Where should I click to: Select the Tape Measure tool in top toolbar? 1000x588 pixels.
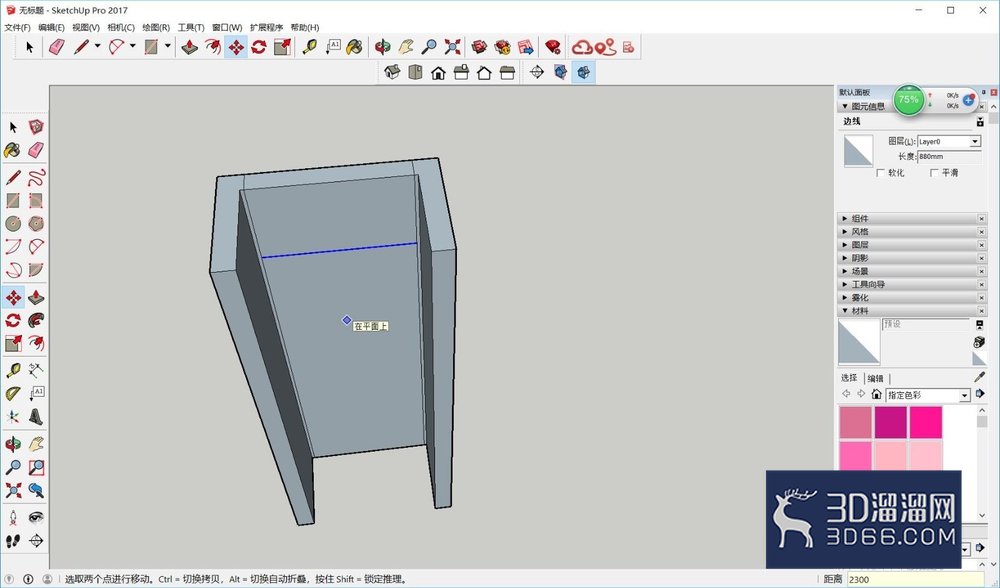pos(310,47)
